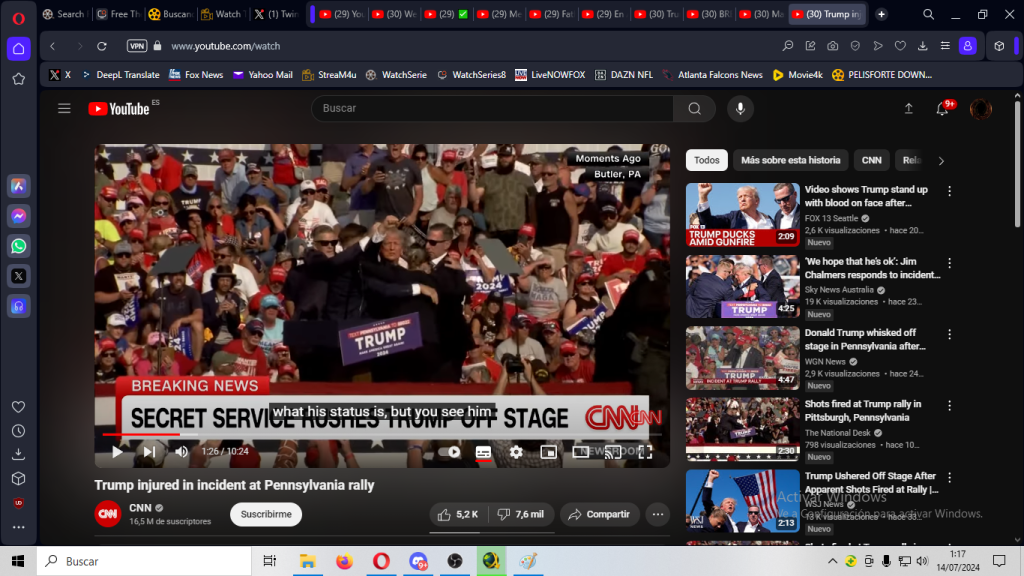Open 'Shots fired at Trump rally in Pittsburgh' title
This screenshot has height=576, width=1024.
click(x=863, y=411)
